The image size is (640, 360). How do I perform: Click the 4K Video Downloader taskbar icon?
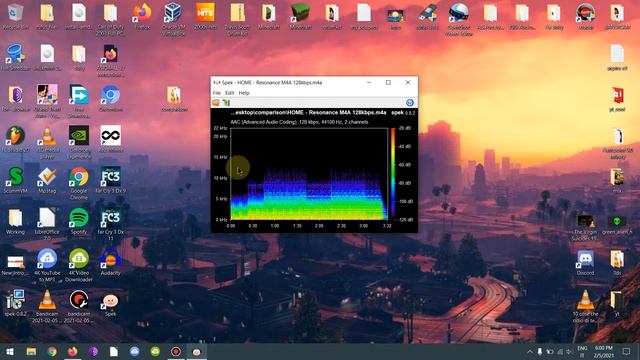(155, 351)
